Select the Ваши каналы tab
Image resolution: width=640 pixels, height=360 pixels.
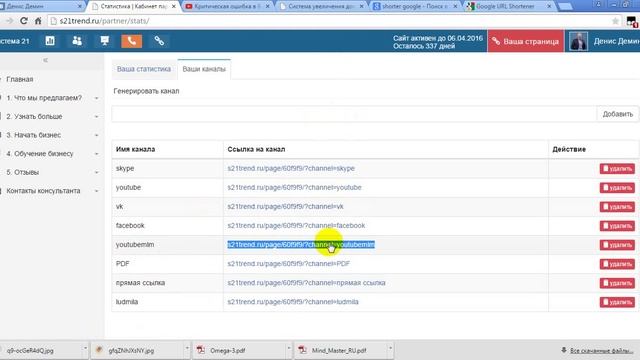point(204,69)
